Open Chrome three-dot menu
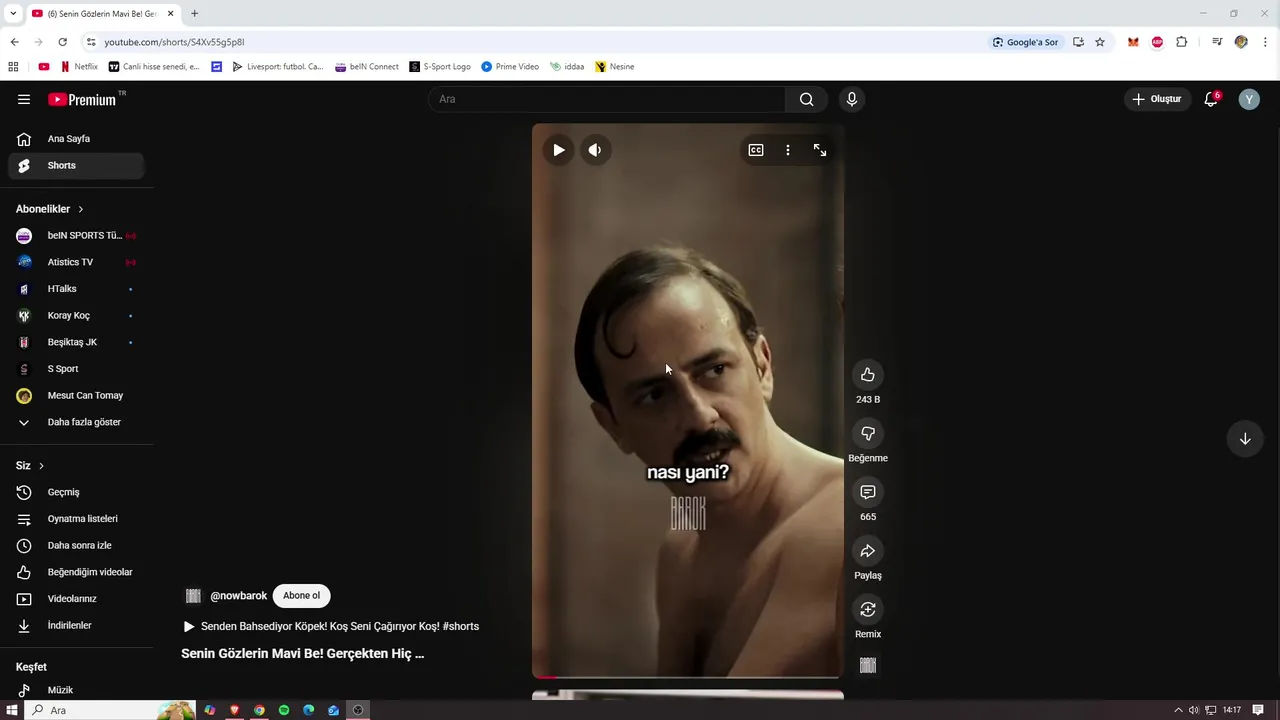1280x720 pixels. pyautogui.click(x=1266, y=42)
